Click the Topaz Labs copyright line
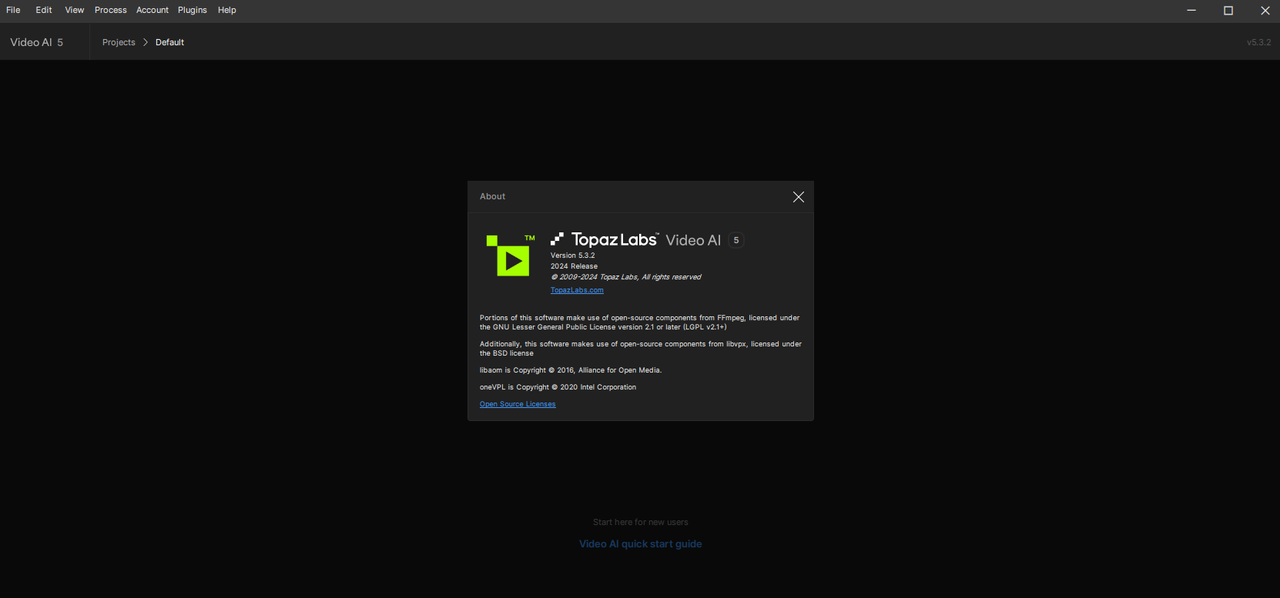This screenshot has height=598, width=1280. (625, 277)
